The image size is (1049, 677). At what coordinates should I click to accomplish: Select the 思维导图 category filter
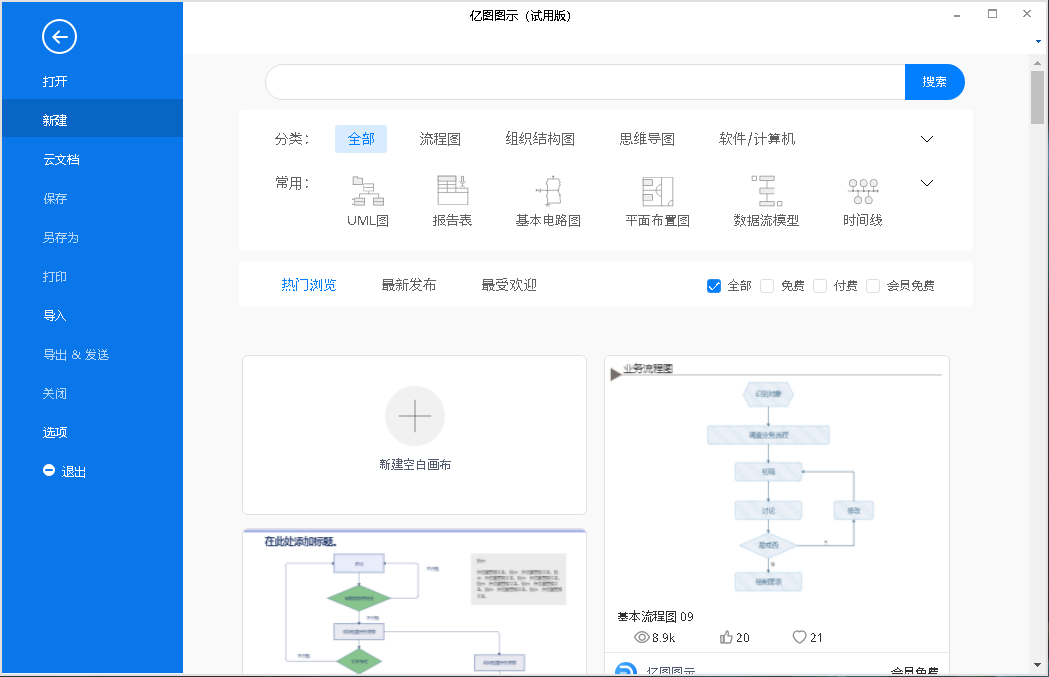click(647, 139)
